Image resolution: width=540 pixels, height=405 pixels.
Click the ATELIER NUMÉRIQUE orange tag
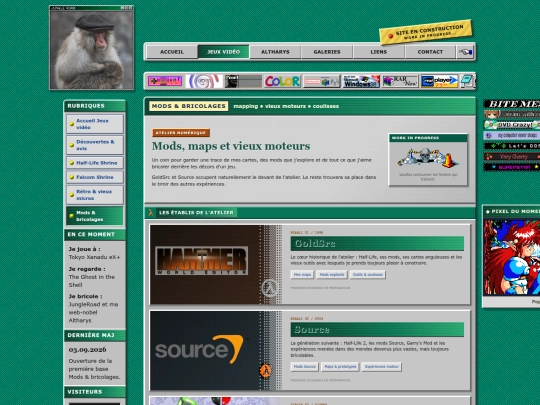(x=181, y=133)
